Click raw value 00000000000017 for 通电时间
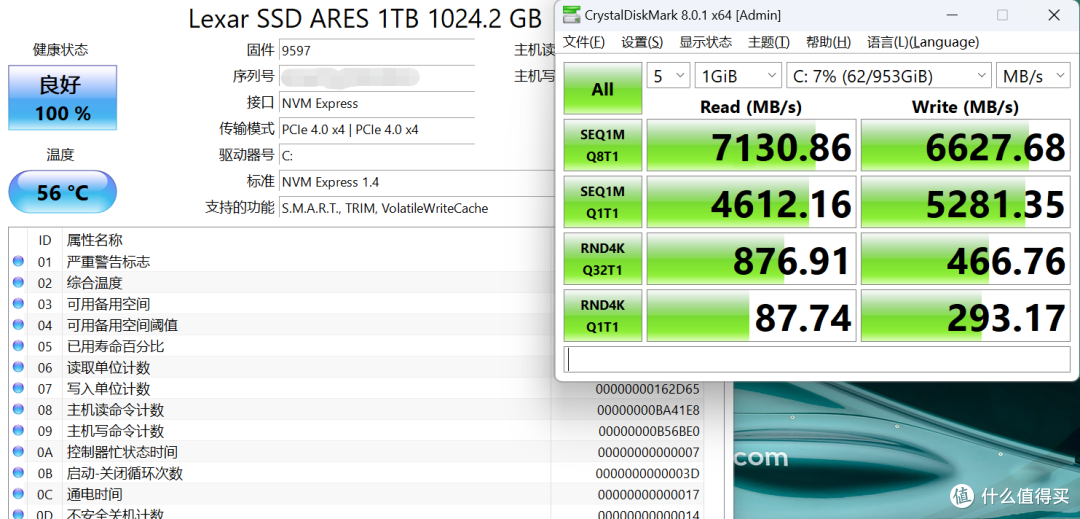 point(647,495)
